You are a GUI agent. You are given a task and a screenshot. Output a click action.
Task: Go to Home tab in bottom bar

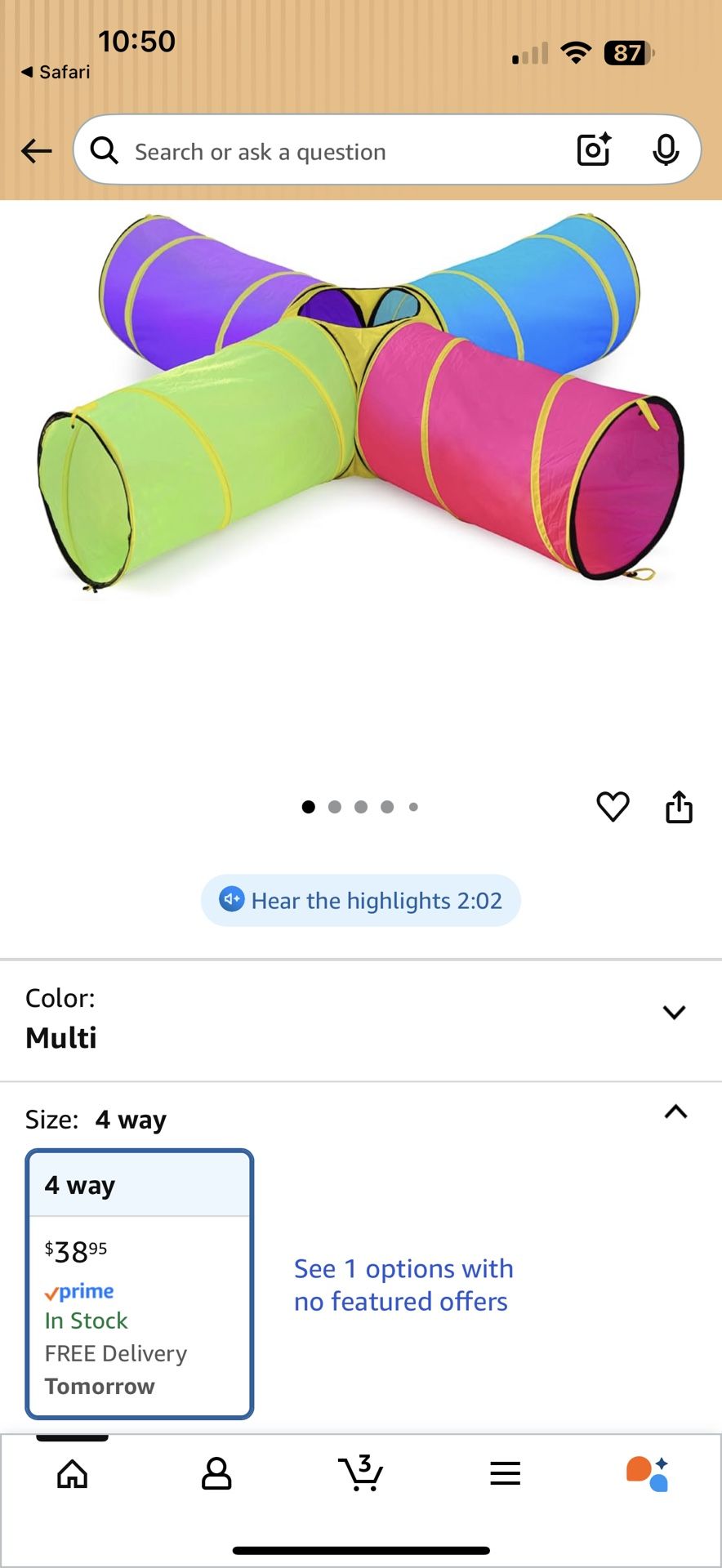tap(72, 1473)
